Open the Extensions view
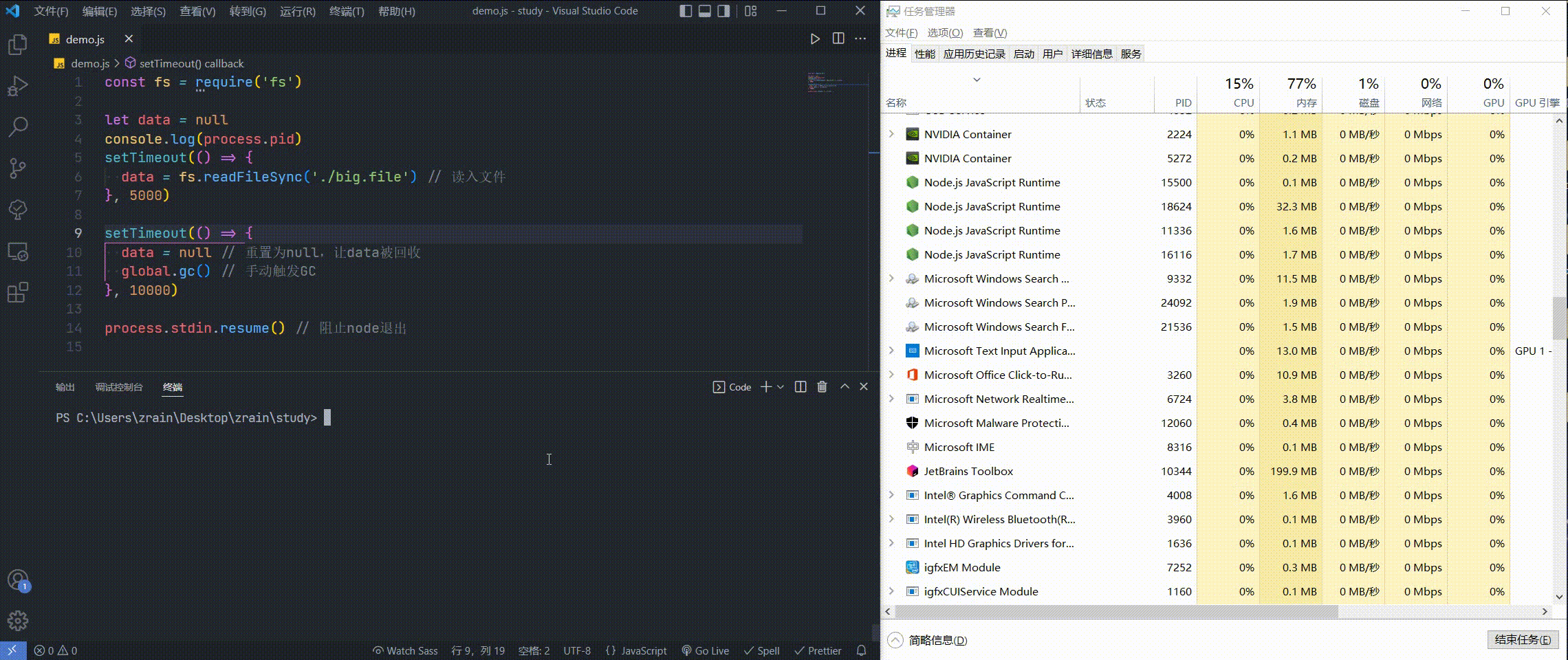The width and height of the screenshot is (1568, 660). pos(18,292)
